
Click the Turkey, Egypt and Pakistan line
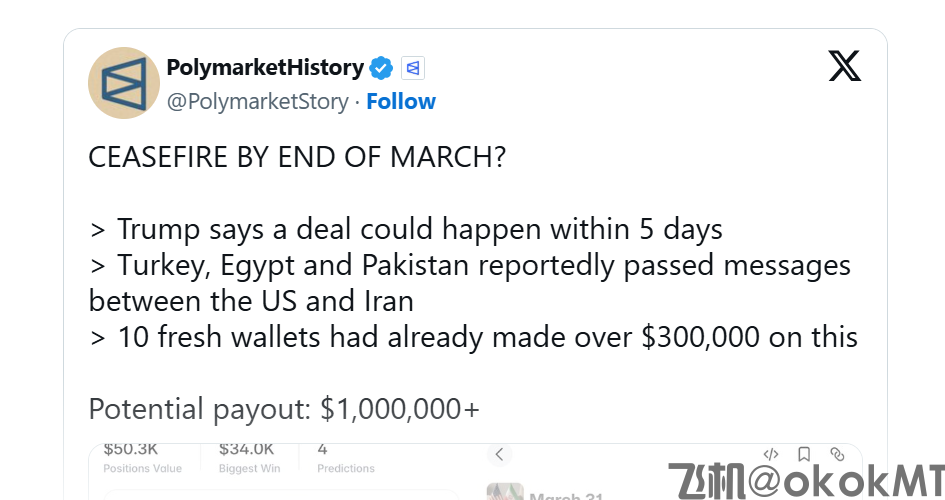pos(470,266)
